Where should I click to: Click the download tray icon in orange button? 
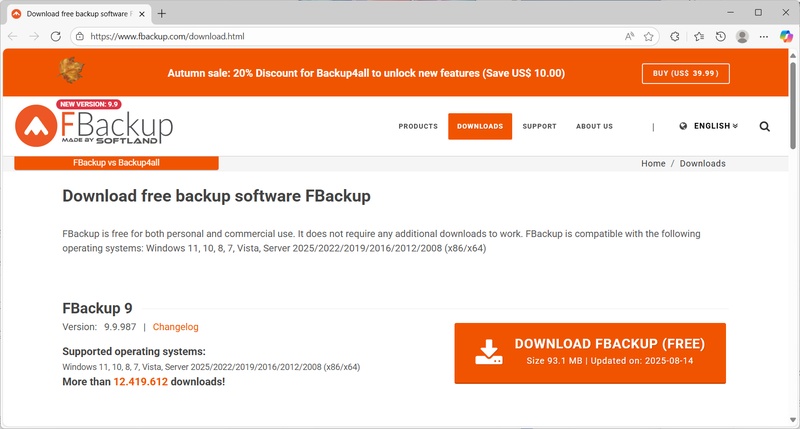[x=489, y=352]
